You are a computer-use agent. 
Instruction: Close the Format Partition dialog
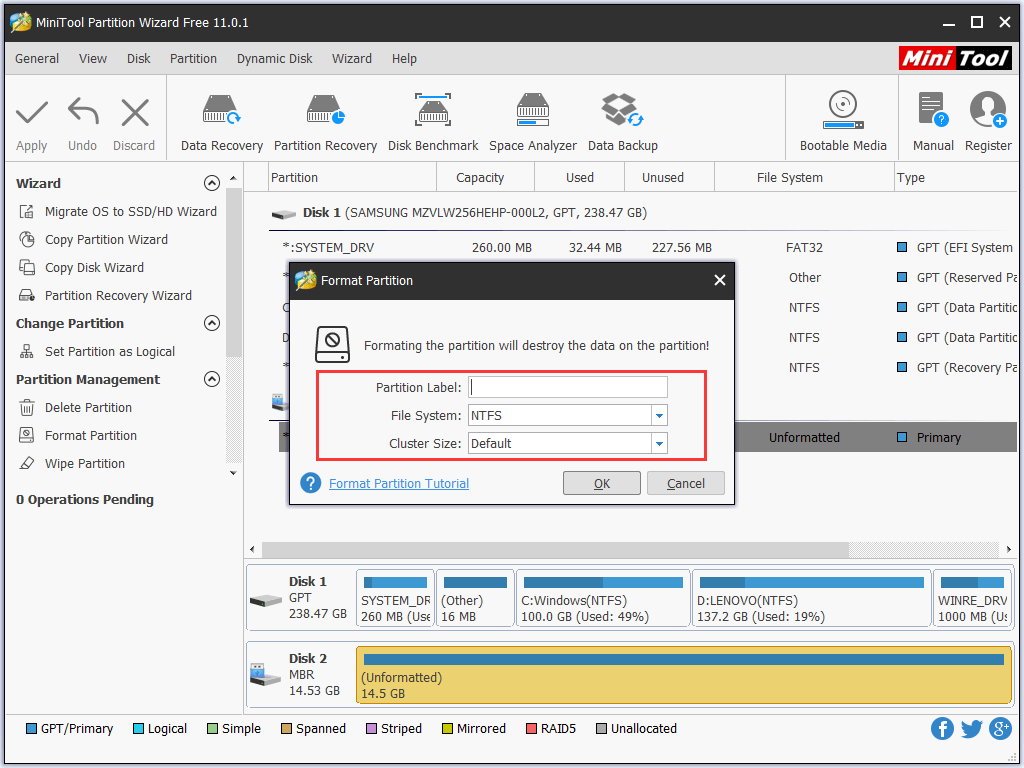click(x=720, y=280)
